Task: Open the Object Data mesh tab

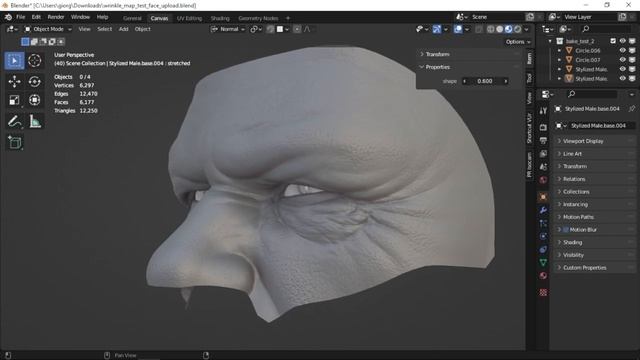Action: pyautogui.click(x=543, y=262)
